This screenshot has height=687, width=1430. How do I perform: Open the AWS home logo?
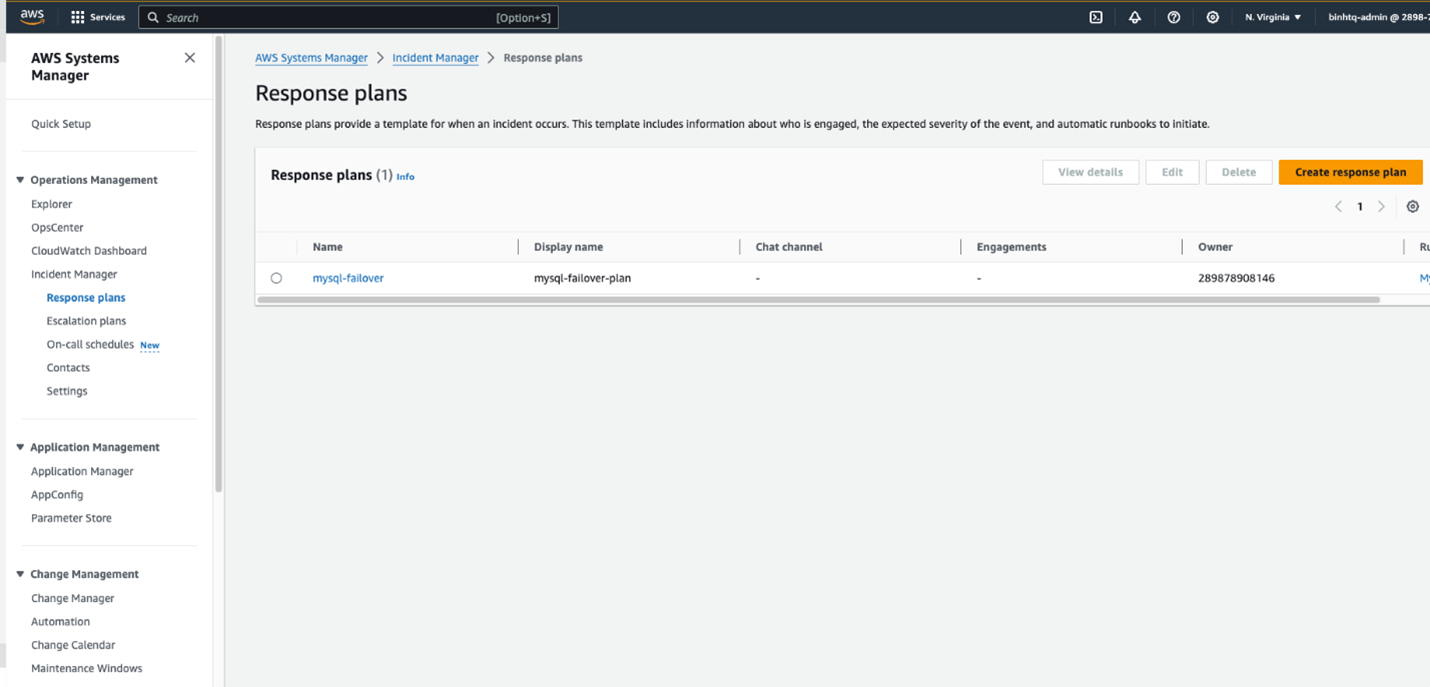[32, 17]
